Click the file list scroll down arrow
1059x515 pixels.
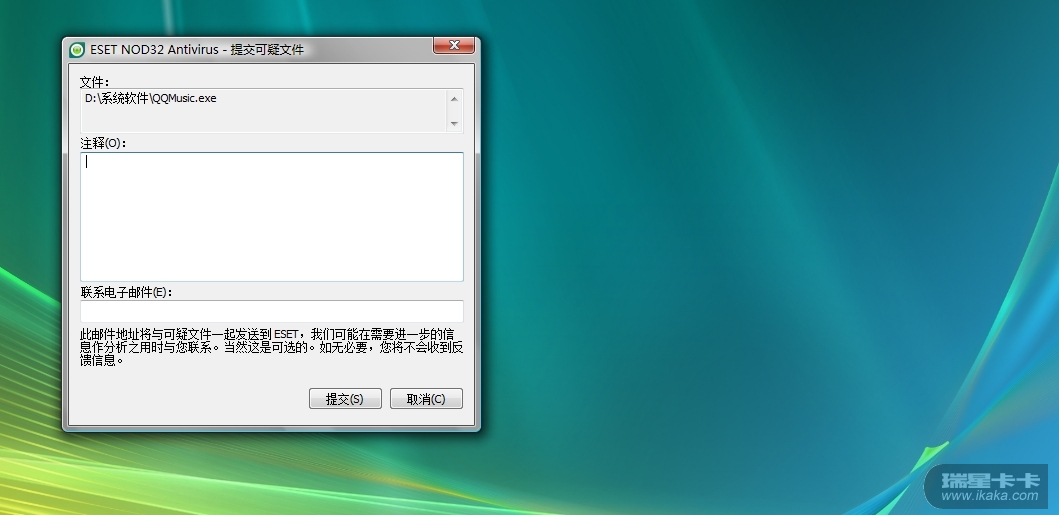click(454, 124)
